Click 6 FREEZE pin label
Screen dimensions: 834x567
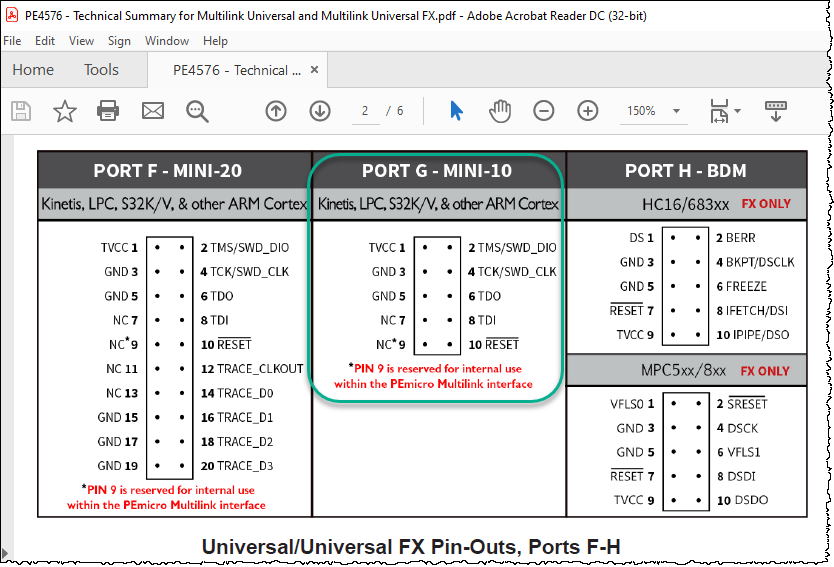point(741,287)
